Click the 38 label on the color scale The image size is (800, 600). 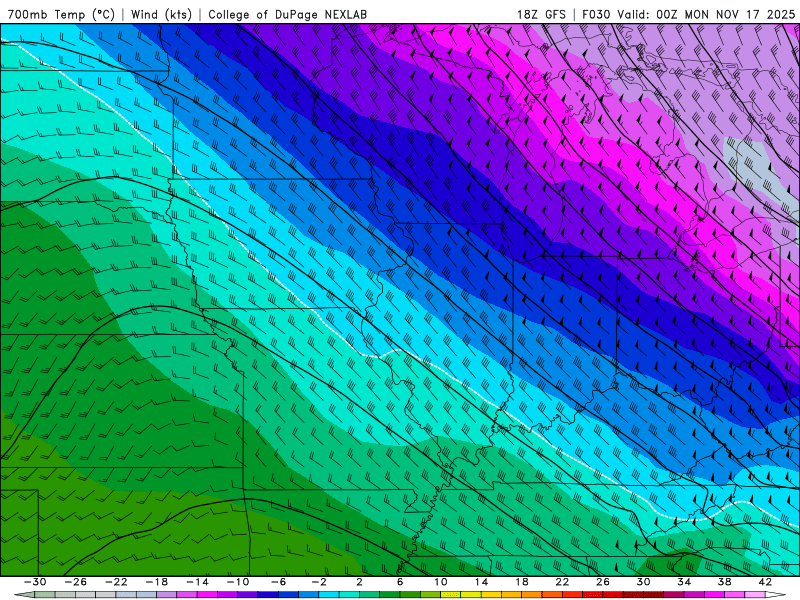[724, 582]
